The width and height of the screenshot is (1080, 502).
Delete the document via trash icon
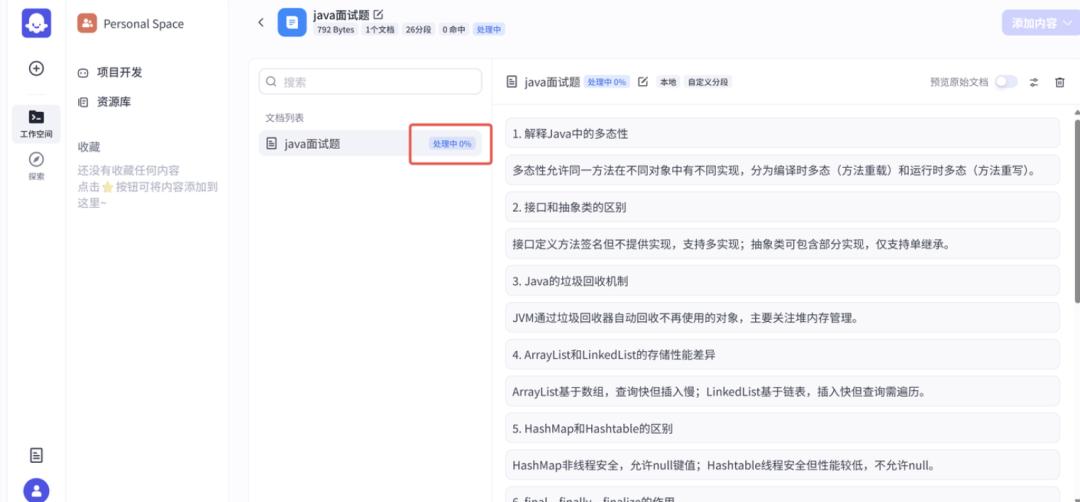(1060, 82)
